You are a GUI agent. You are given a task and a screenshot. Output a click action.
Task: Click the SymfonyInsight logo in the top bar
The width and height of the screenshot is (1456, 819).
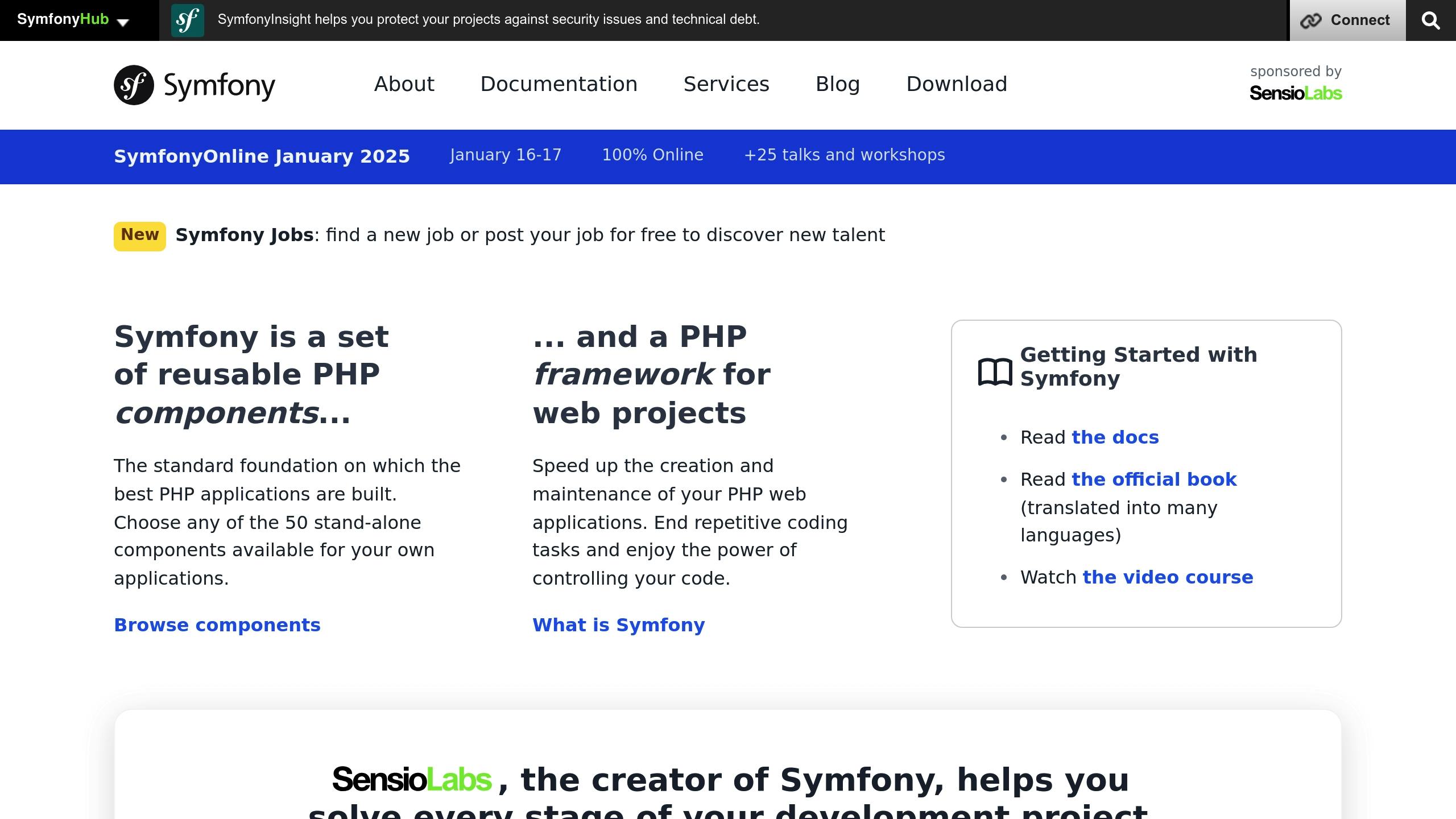point(188,20)
